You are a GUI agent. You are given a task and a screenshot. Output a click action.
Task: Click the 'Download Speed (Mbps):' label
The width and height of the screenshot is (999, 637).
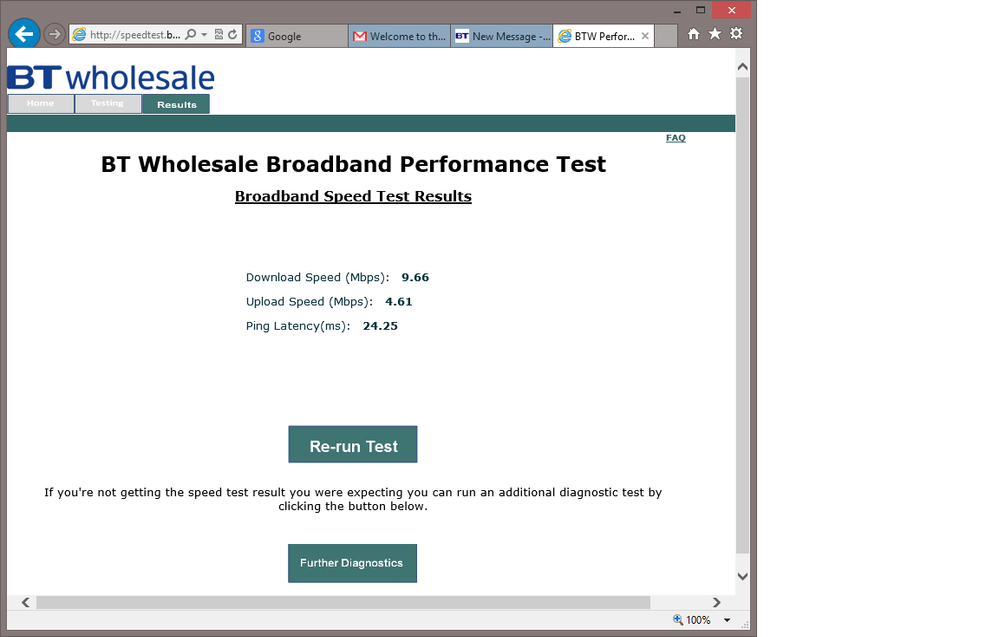pos(317,278)
